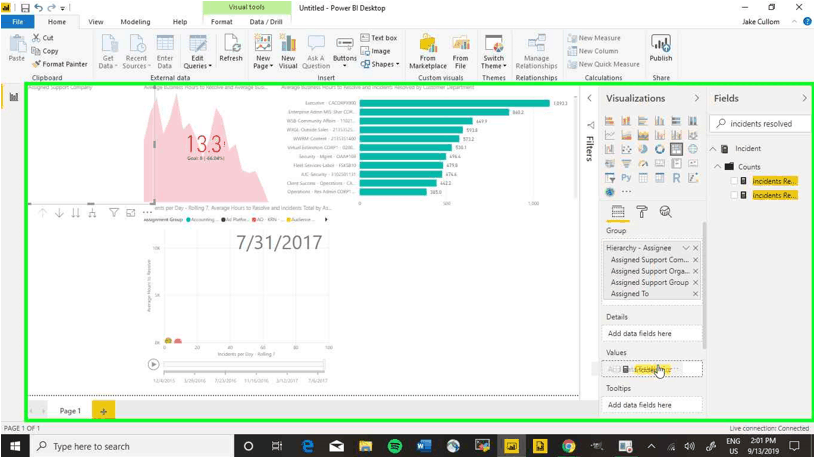The width and height of the screenshot is (816, 459).
Task: Click New Measure
Action: coord(594,38)
